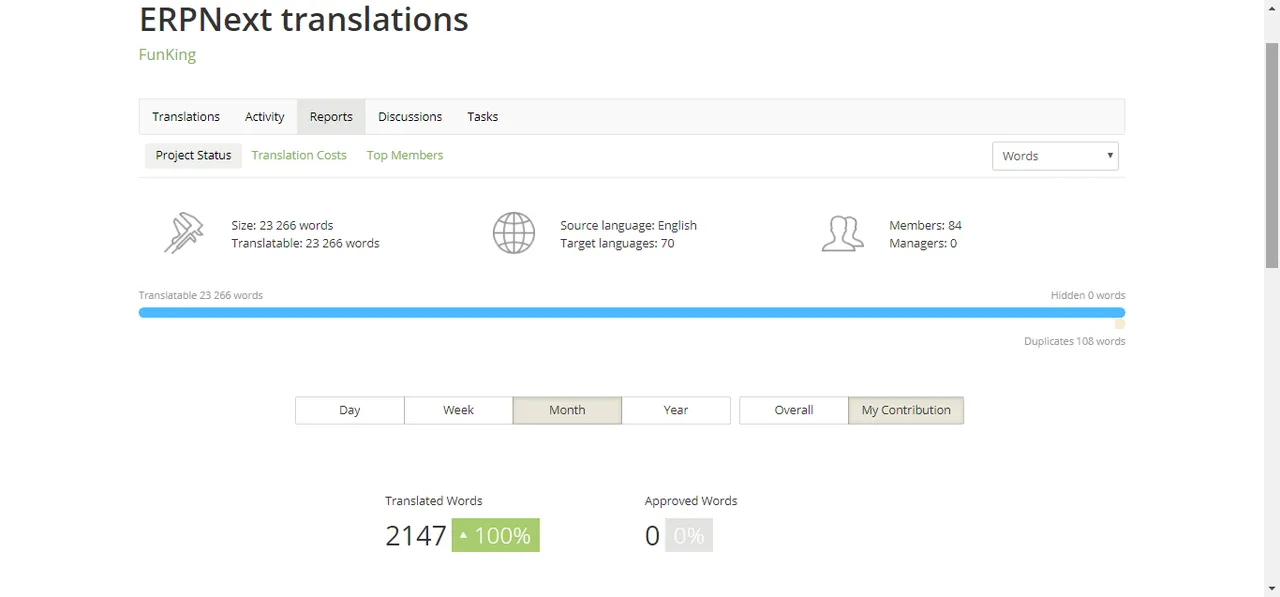Select the Month time period

tap(567, 410)
